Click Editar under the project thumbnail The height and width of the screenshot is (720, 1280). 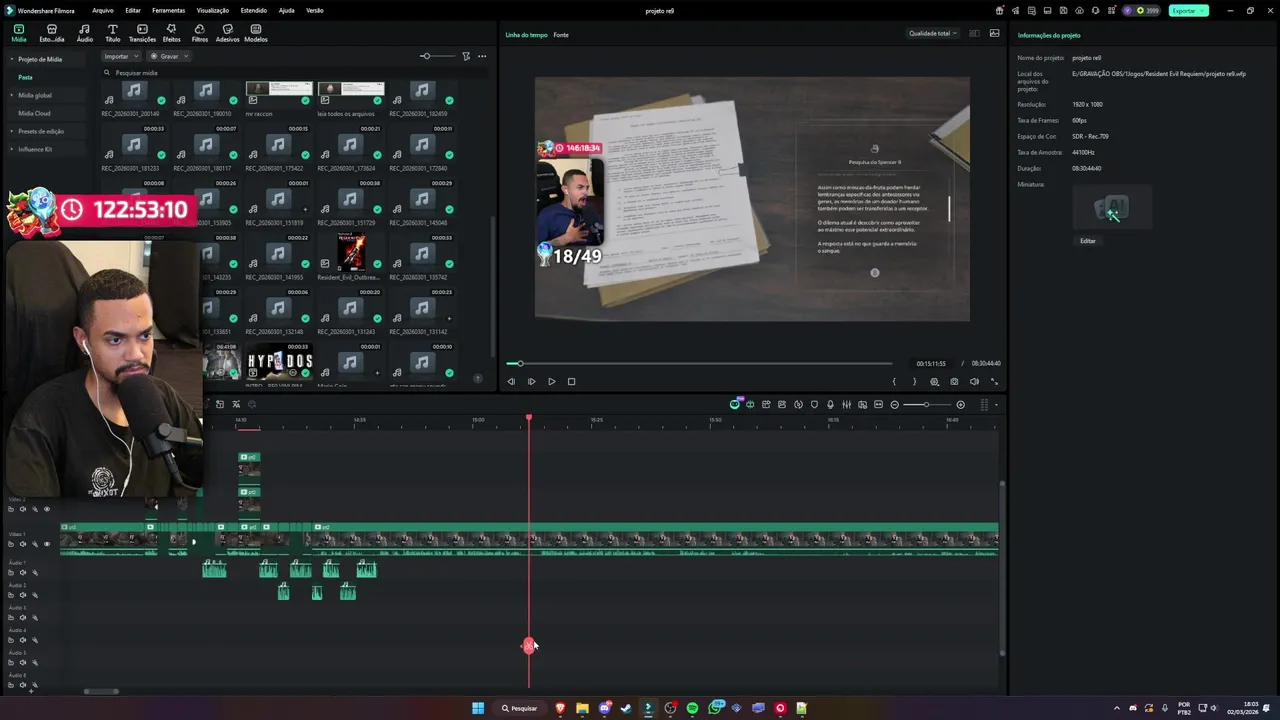click(1088, 241)
